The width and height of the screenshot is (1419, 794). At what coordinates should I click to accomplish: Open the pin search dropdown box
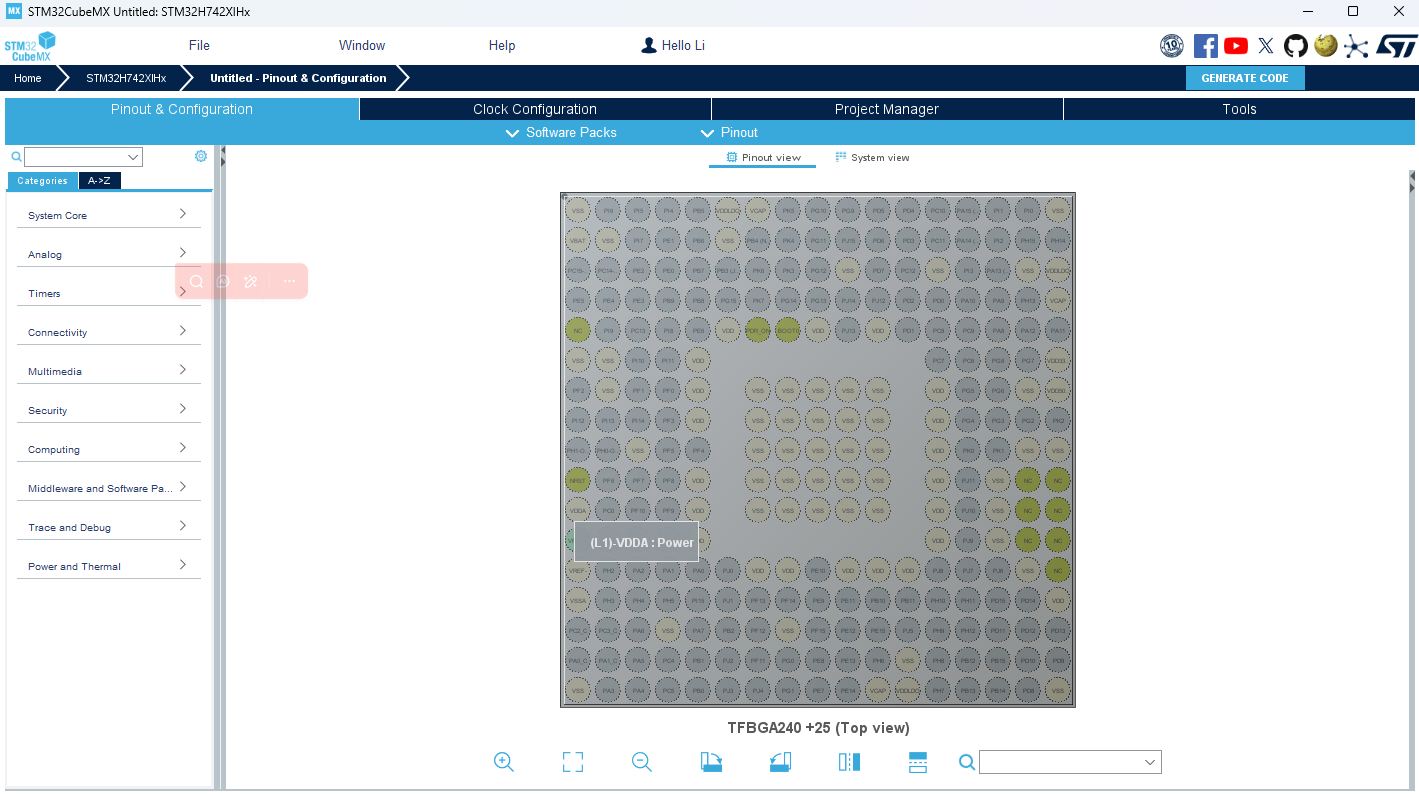pyautogui.click(x=1070, y=762)
